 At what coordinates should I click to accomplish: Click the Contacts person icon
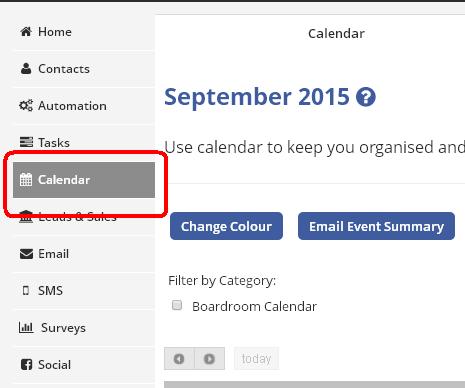(x=26, y=69)
